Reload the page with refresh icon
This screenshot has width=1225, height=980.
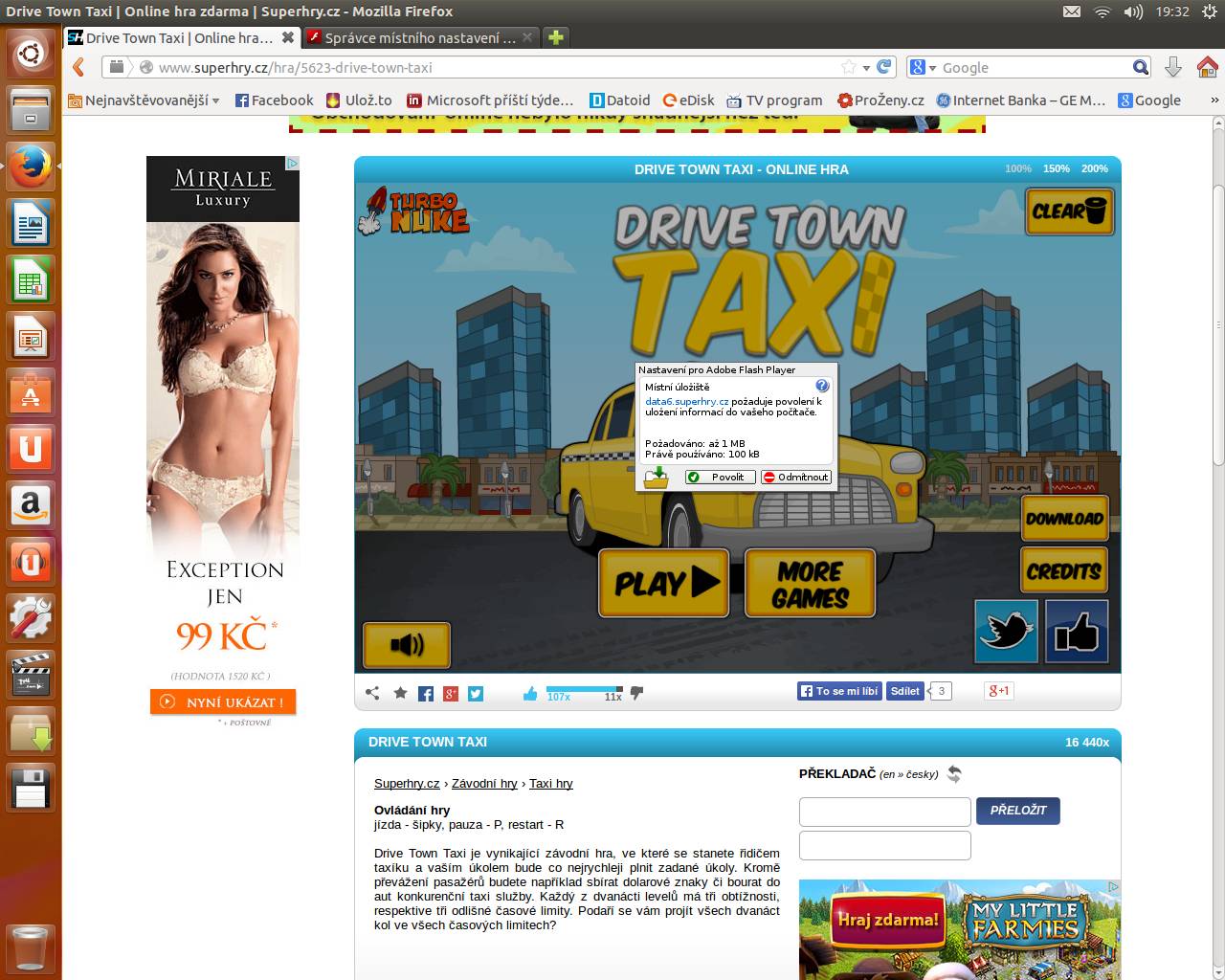[884, 67]
